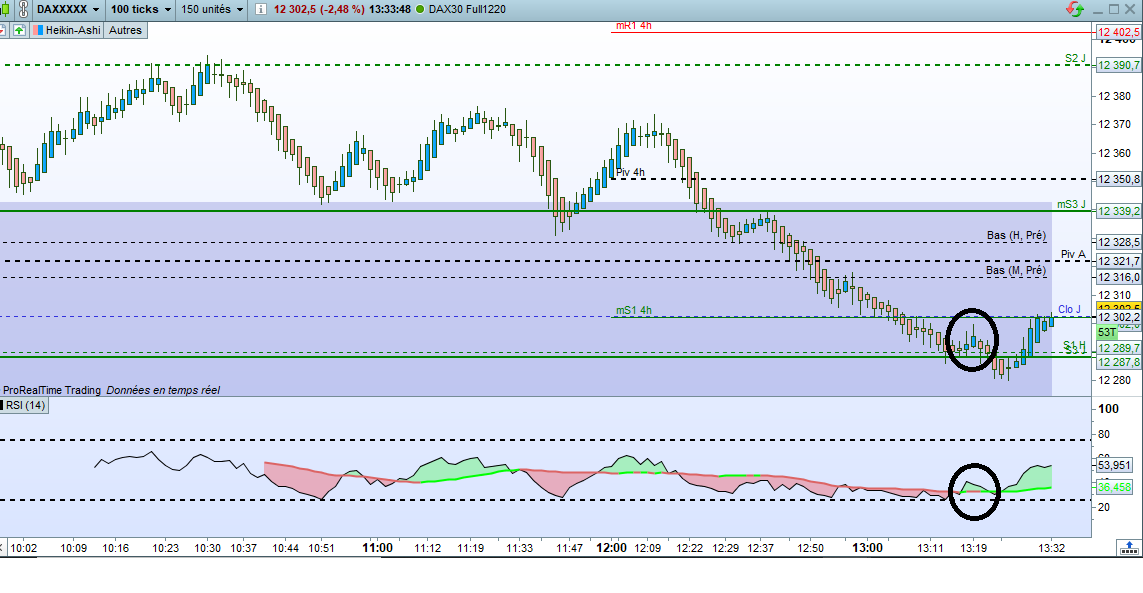Click the price quote 12 302,5 (-2,48 %)
The image size is (1143, 593).
(319, 9)
